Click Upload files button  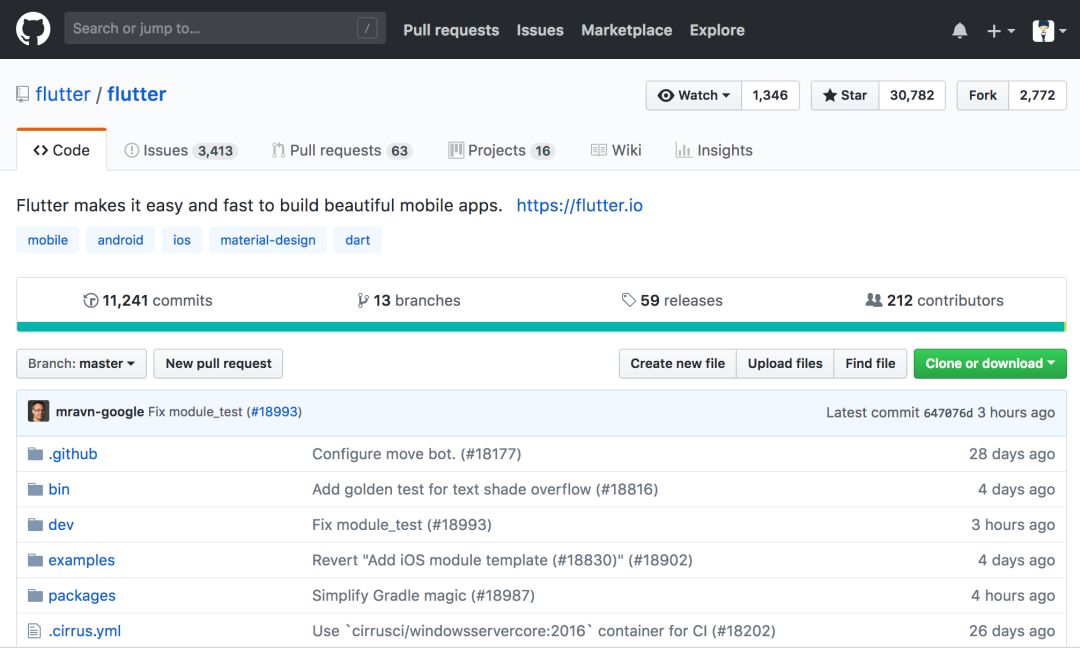point(785,364)
